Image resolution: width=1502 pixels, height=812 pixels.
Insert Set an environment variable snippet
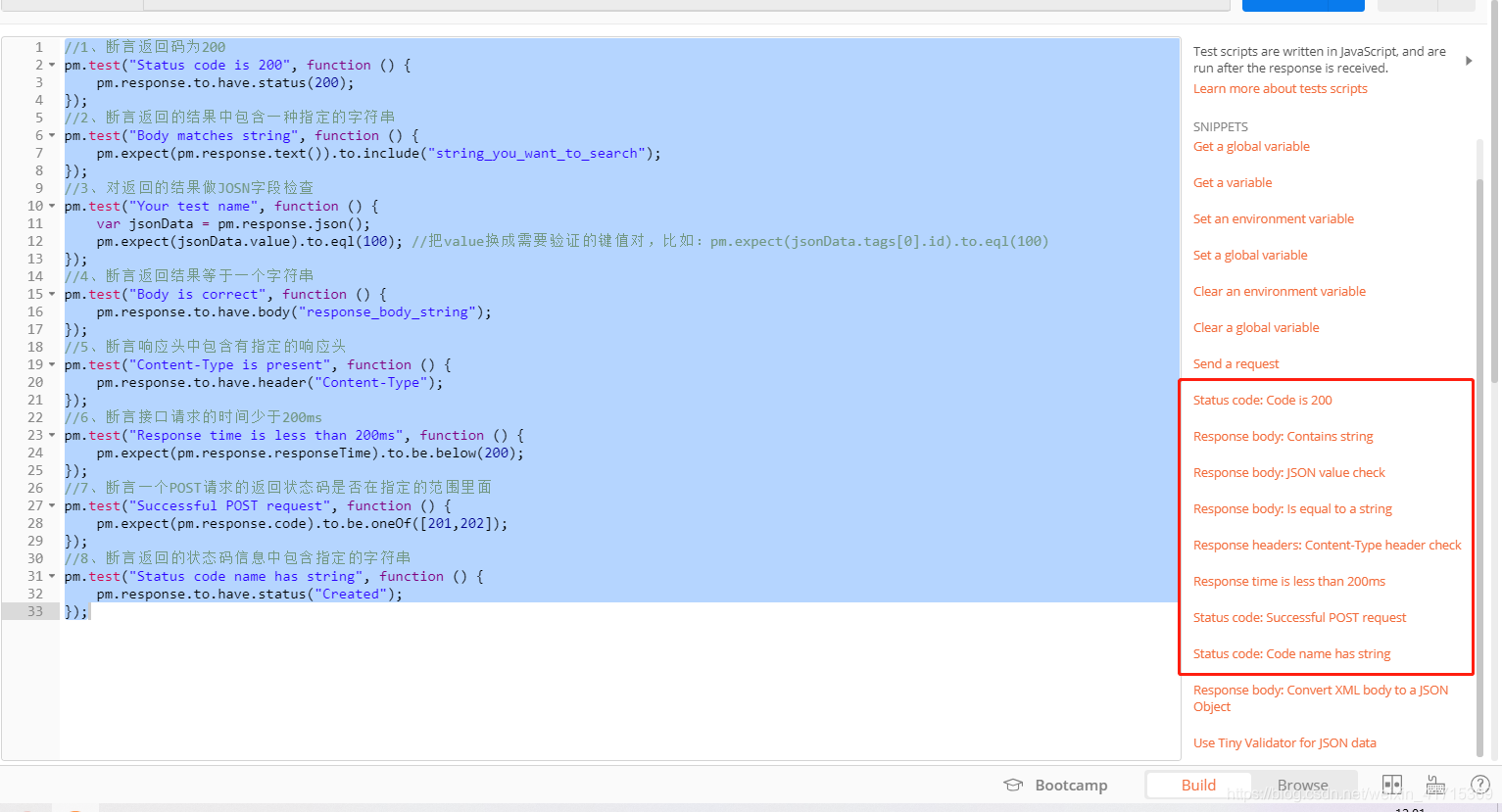pos(1274,219)
